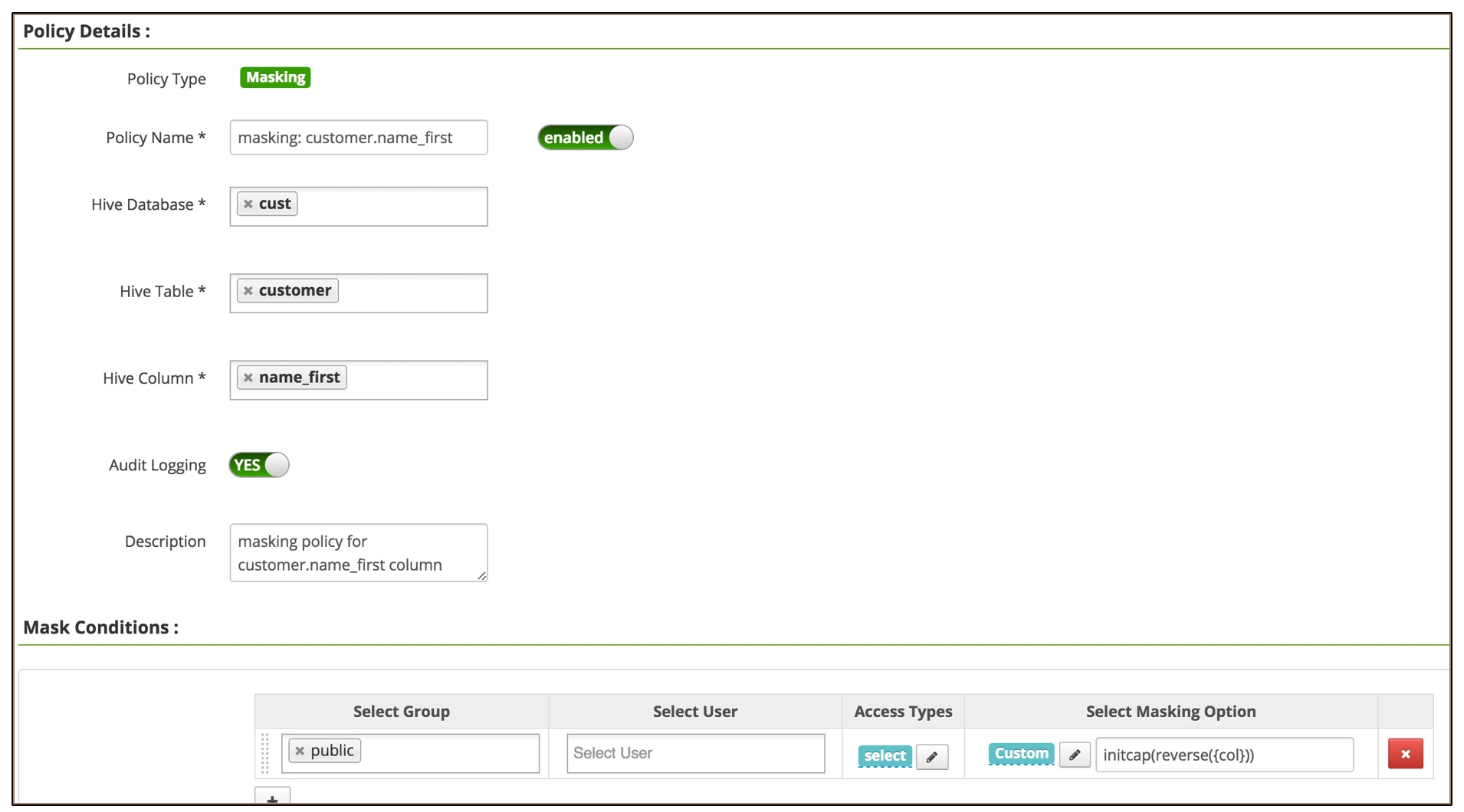The height and width of the screenshot is (812, 1464).
Task: Grab the mask condition row drag handle
Action: (x=264, y=754)
